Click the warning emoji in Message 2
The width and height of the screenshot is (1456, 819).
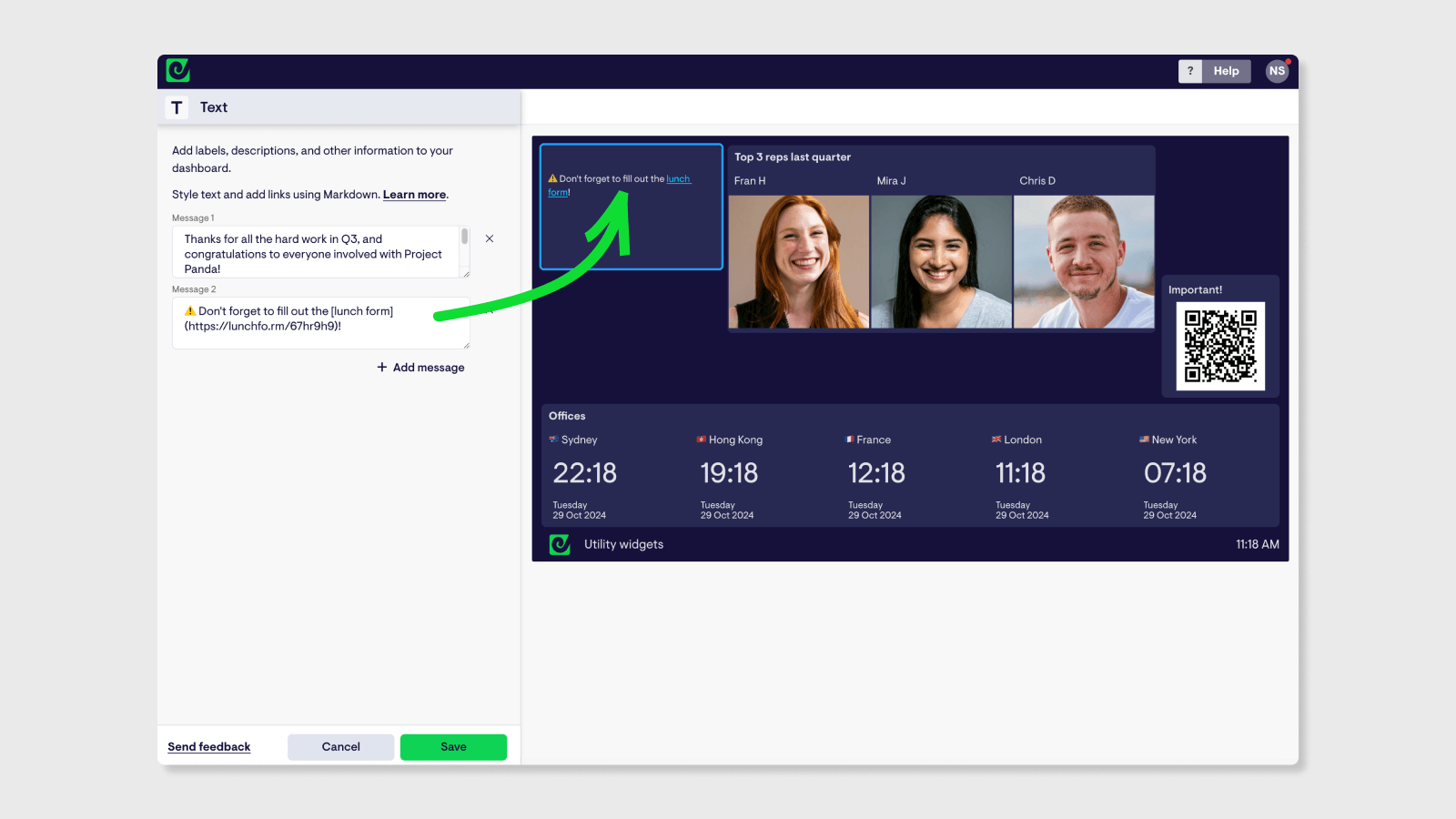pyautogui.click(x=190, y=311)
